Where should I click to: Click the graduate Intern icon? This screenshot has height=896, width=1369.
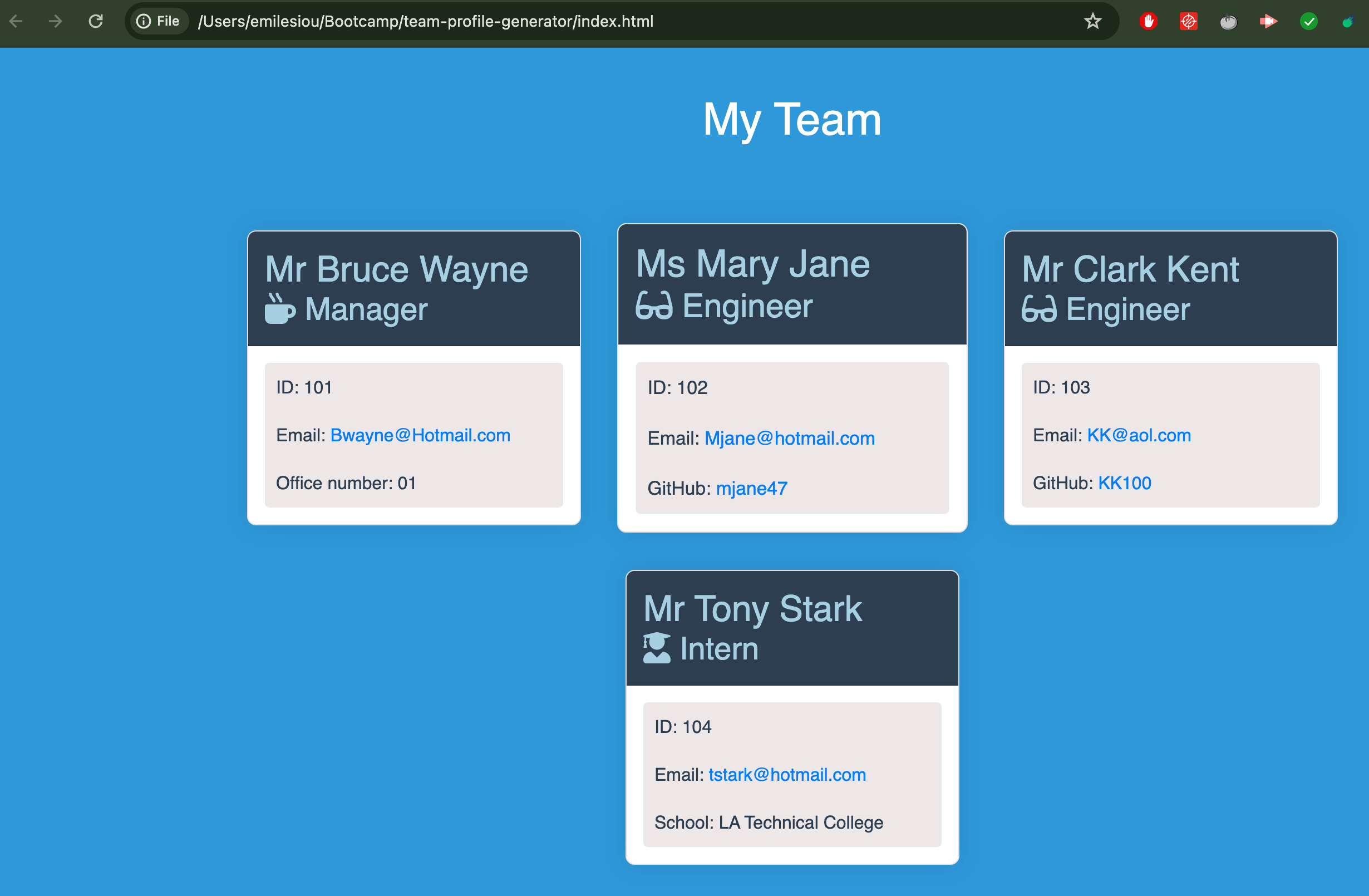click(x=656, y=648)
